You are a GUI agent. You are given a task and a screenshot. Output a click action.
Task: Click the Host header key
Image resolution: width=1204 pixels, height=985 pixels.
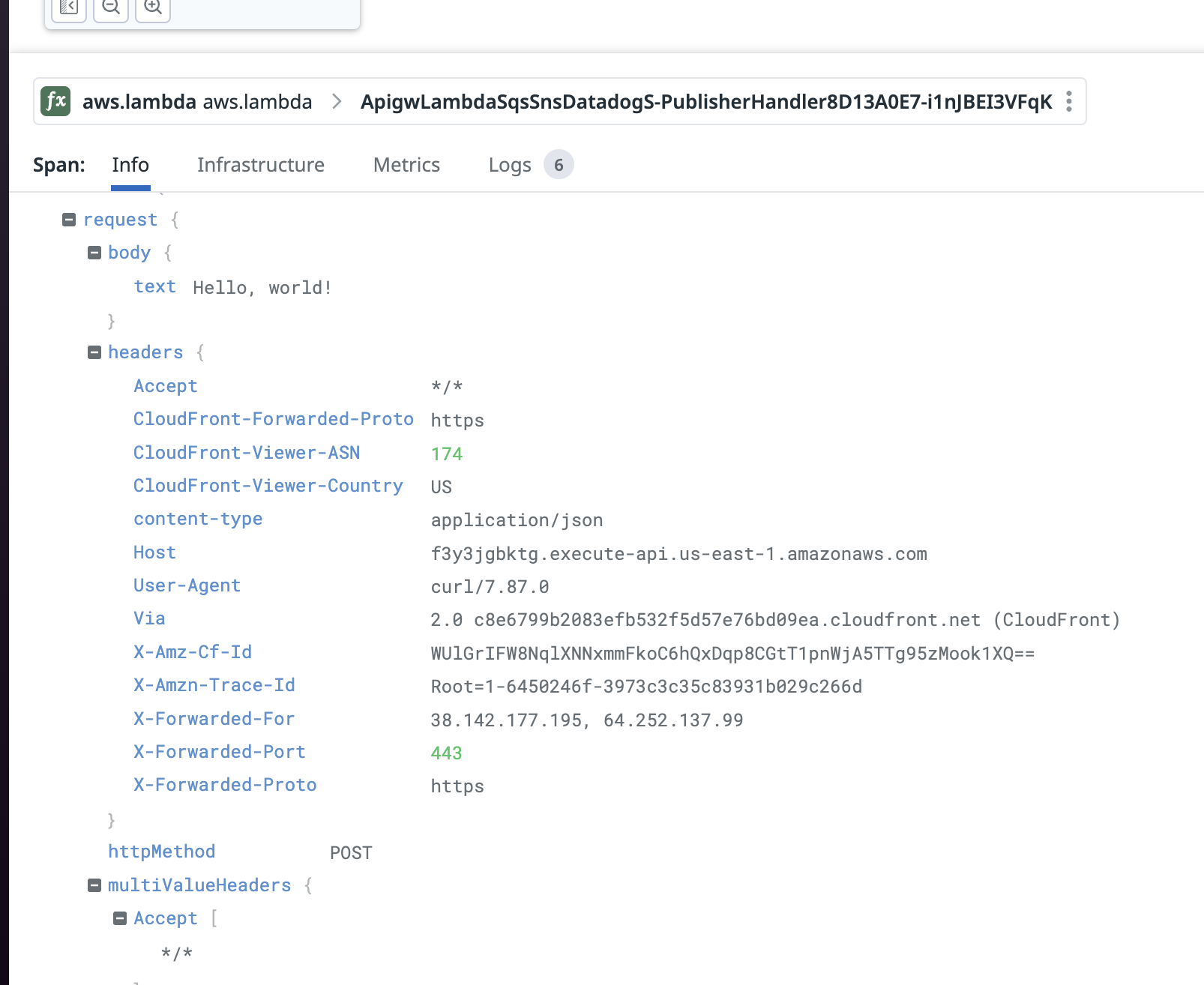click(154, 552)
